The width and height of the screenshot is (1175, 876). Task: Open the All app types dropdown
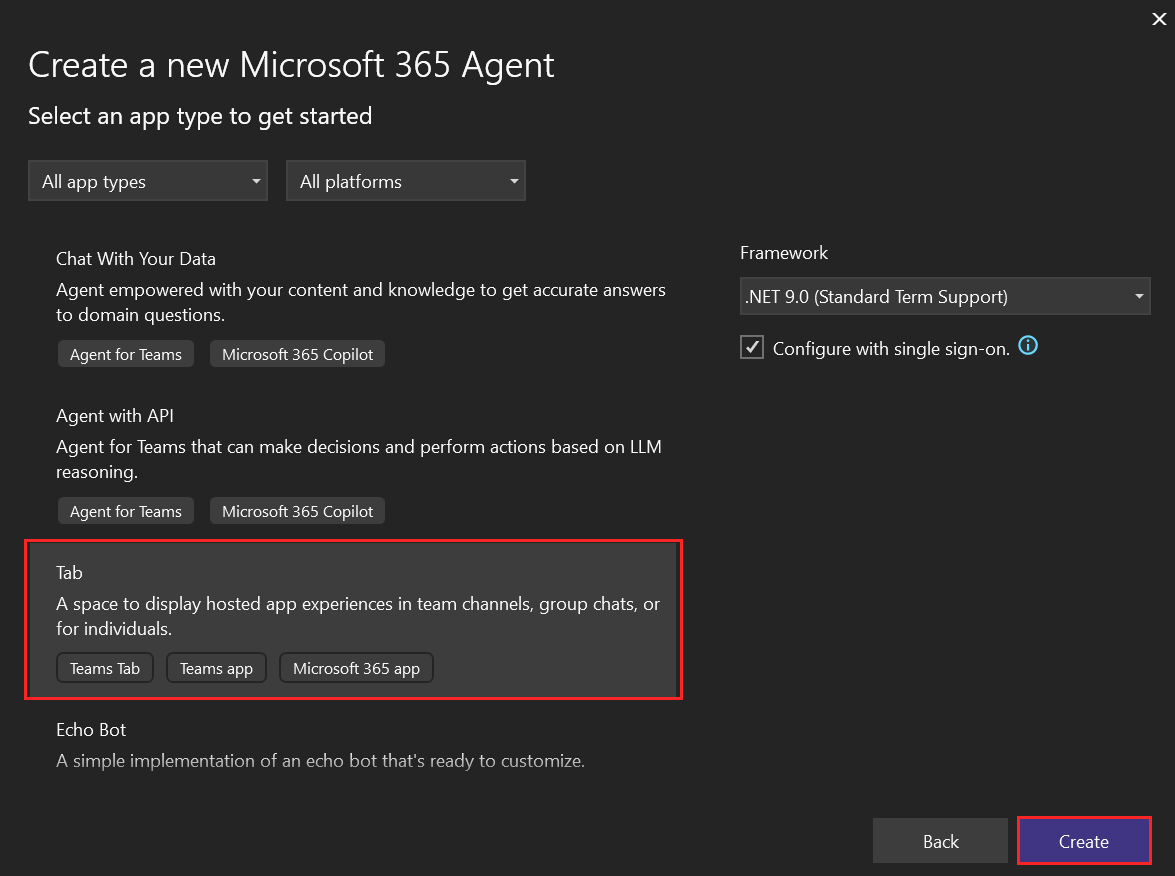[x=147, y=181]
